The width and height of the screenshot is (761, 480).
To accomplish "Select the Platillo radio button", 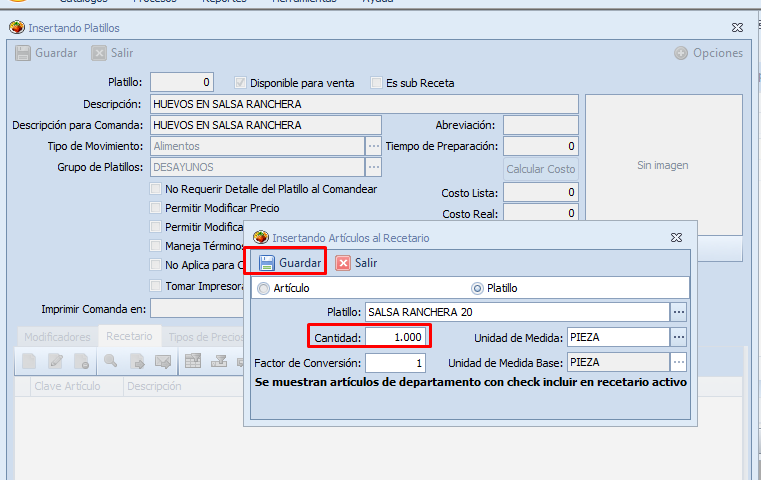I will pos(477,288).
